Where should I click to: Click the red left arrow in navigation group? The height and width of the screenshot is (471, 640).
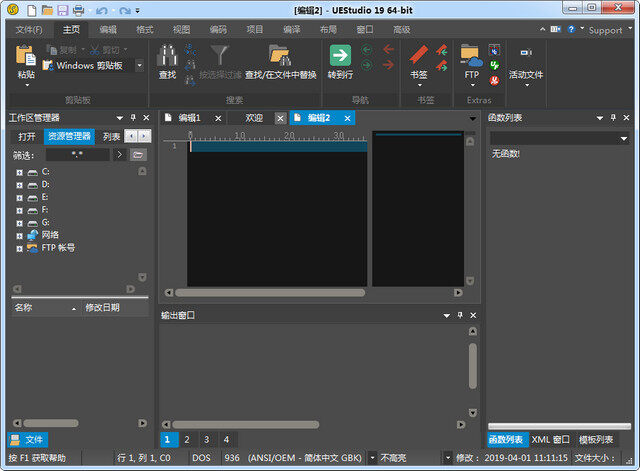(388, 50)
